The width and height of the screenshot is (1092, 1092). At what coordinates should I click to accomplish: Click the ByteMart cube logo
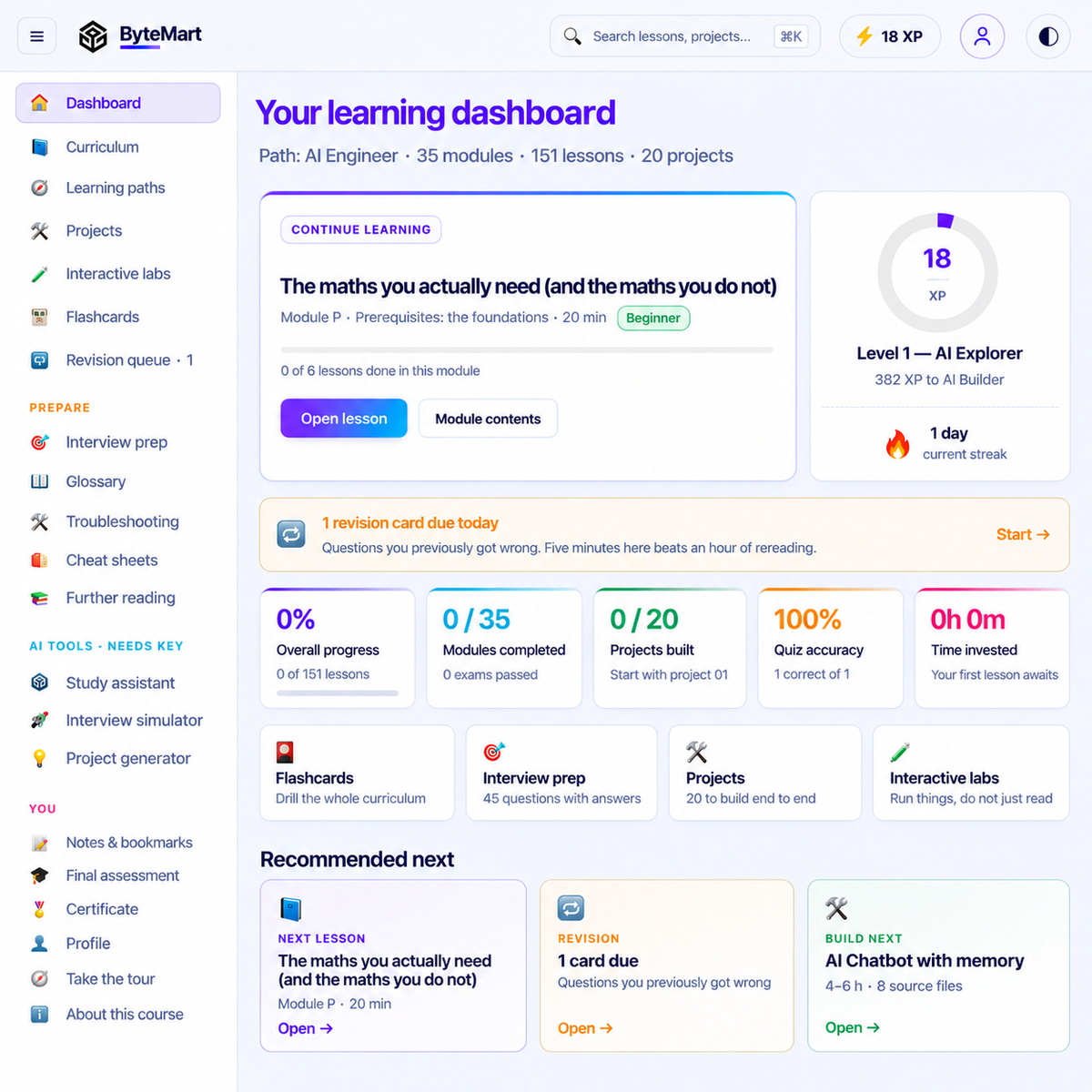tap(93, 36)
